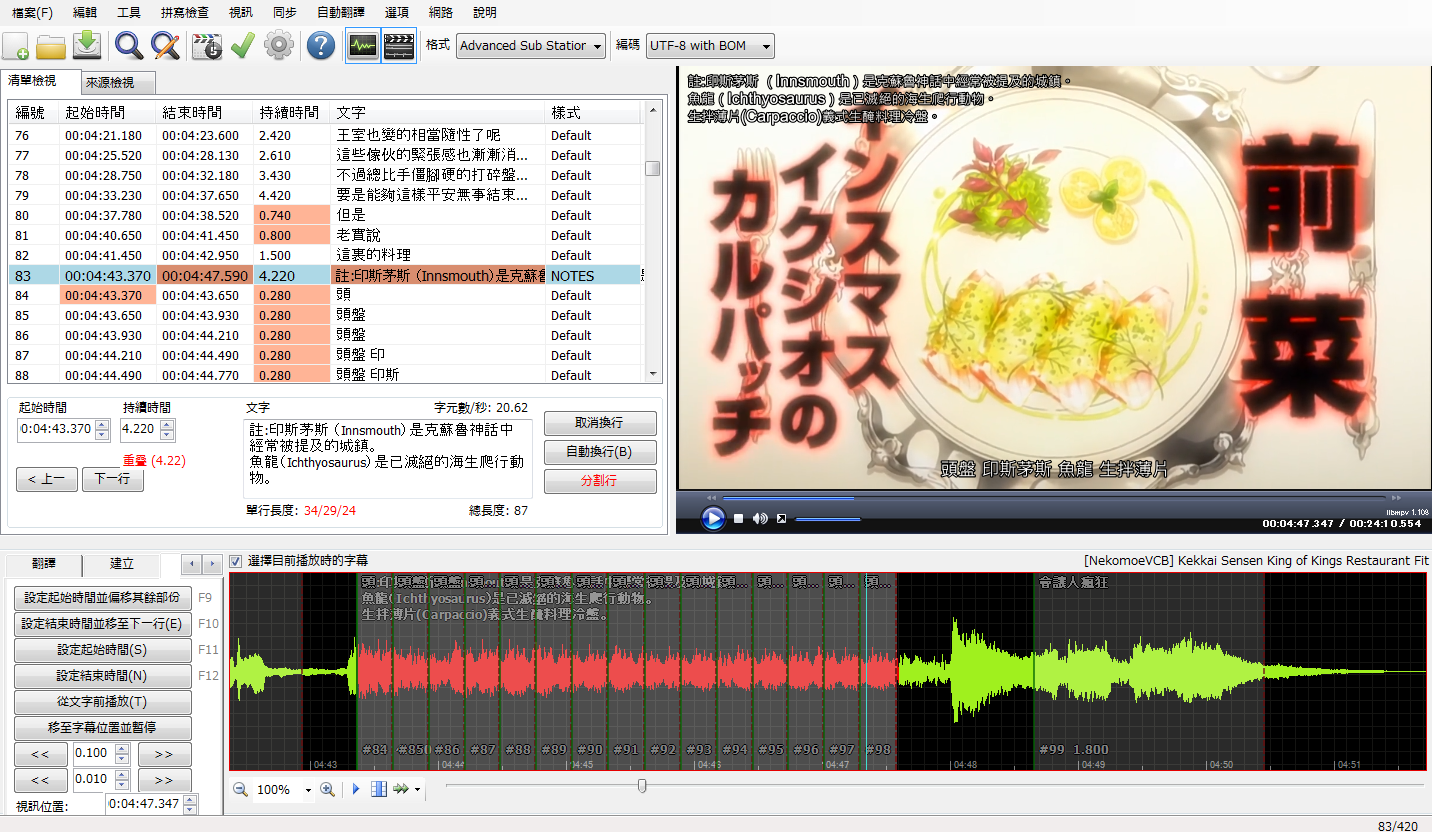
Task: Open the 編碼 encoding dropdown
Action: [710, 46]
